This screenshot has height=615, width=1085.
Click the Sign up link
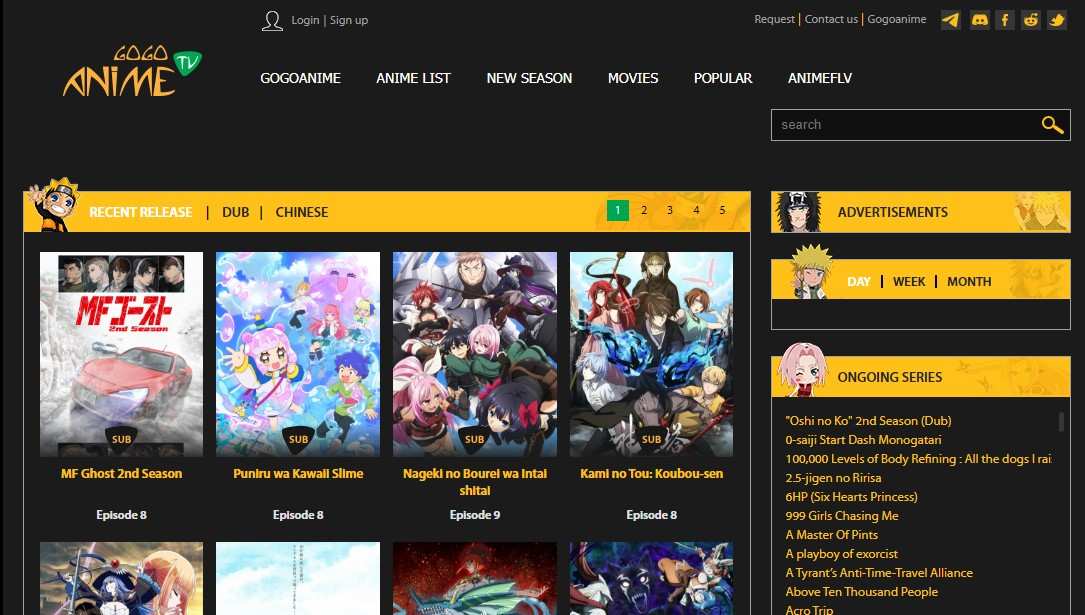[349, 20]
